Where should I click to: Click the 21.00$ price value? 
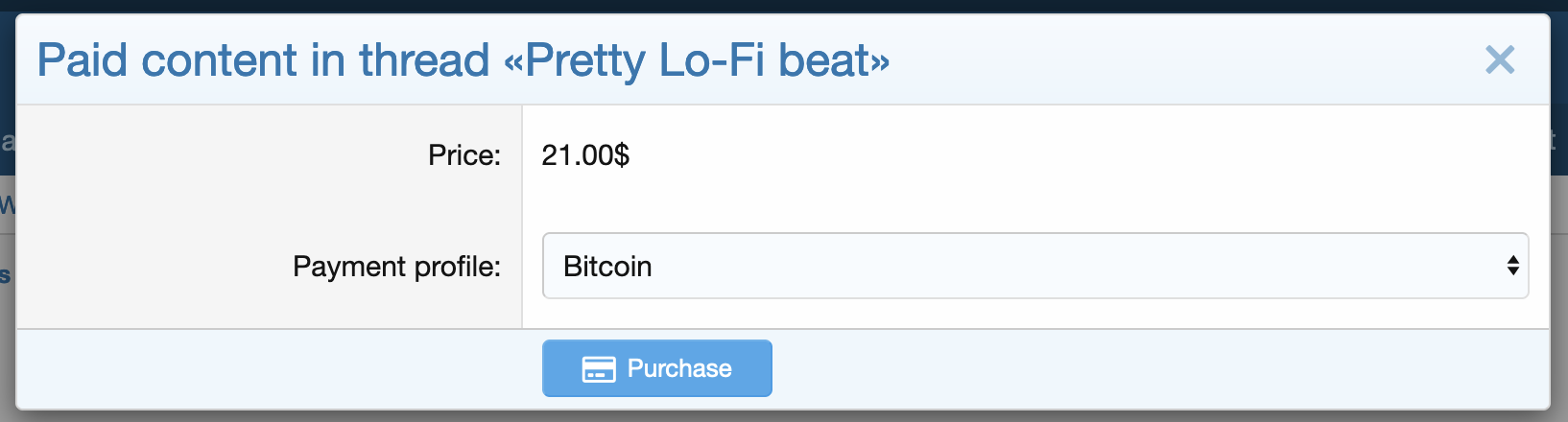[x=585, y=155]
